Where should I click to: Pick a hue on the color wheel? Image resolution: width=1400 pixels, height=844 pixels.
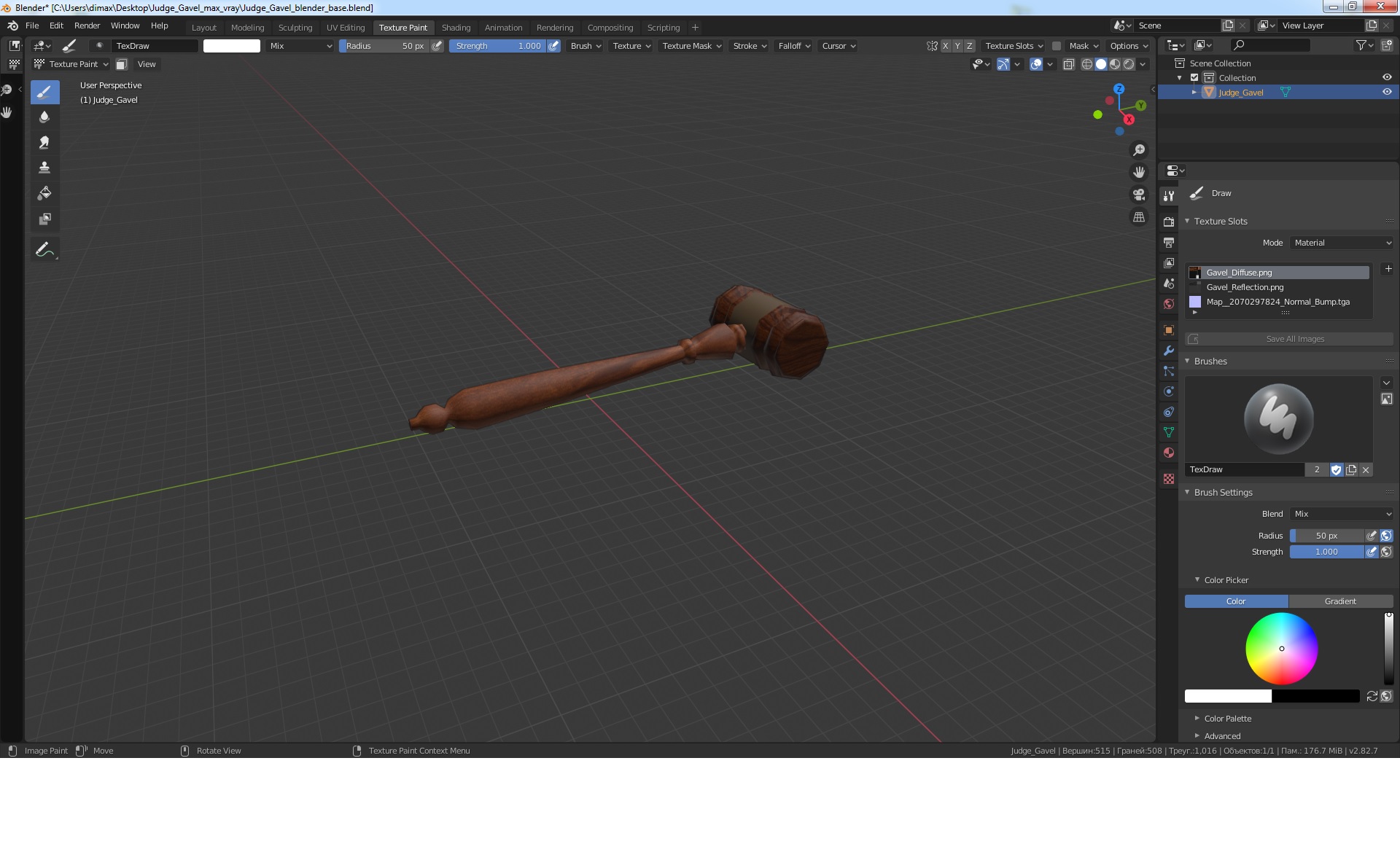[1281, 648]
